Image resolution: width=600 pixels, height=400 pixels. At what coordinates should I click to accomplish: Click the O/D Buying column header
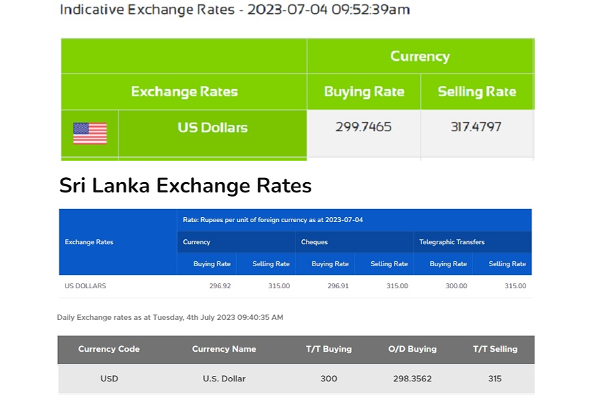412,349
